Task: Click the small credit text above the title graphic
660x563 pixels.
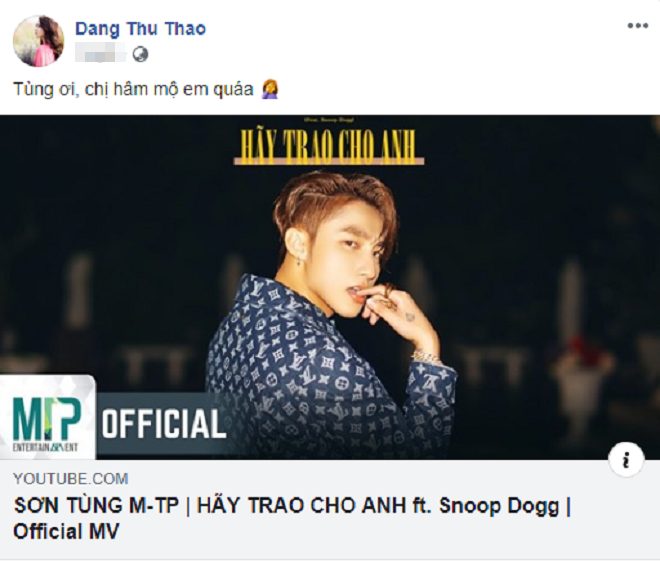Action: tap(328, 120)
